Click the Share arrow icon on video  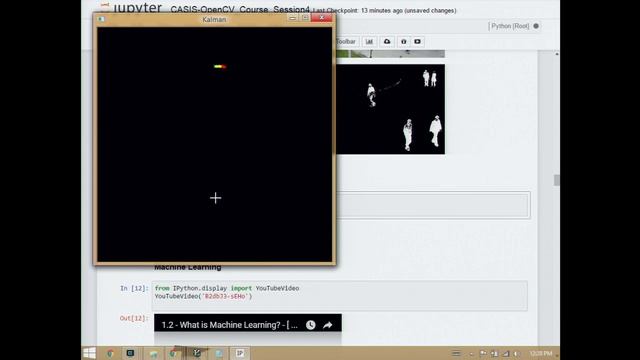(x=327, y=325)
